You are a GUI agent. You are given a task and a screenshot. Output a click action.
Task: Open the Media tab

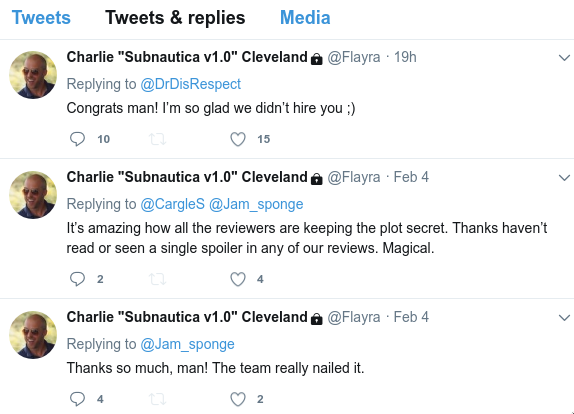(x=305, y=18)
